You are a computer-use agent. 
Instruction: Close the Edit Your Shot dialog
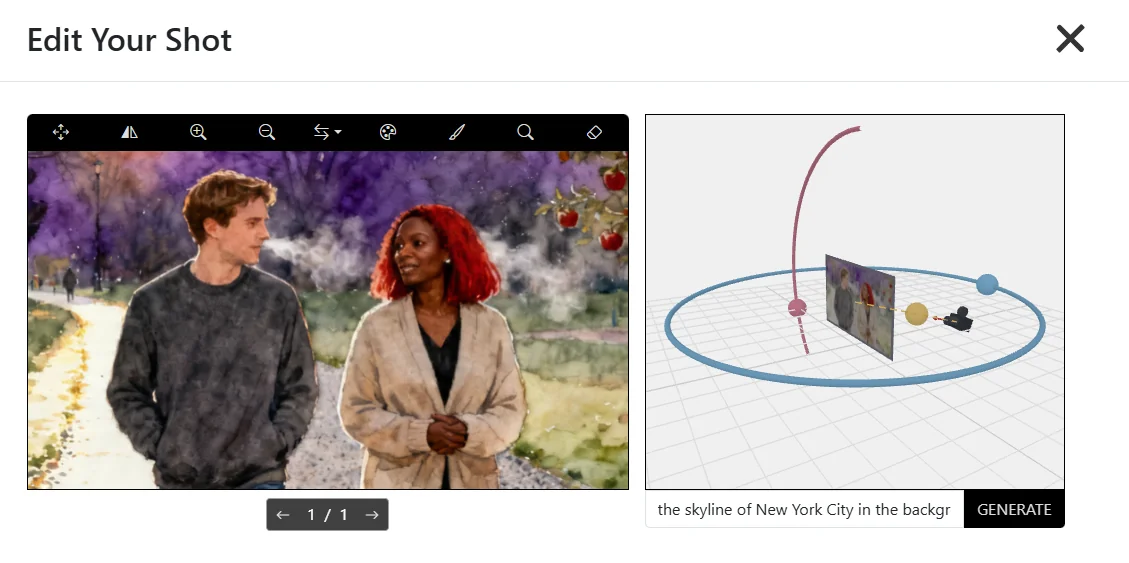(x=1070, y=39)
